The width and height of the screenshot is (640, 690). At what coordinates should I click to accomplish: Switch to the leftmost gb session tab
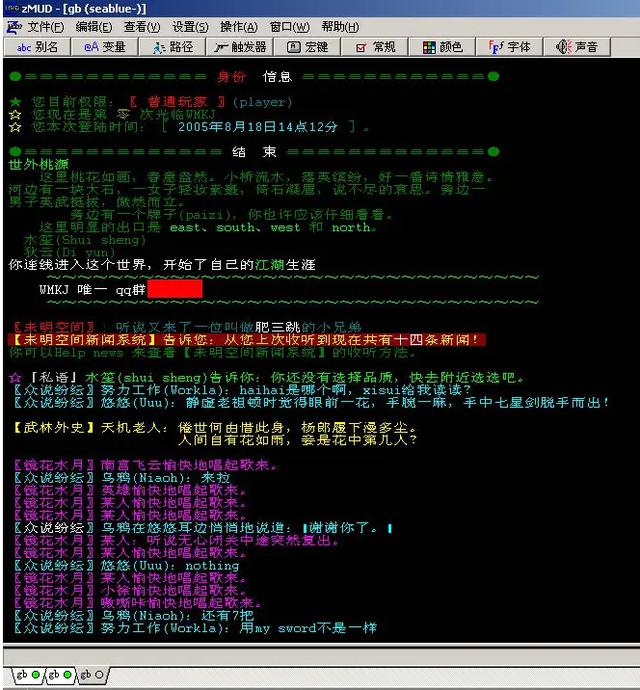25,676
